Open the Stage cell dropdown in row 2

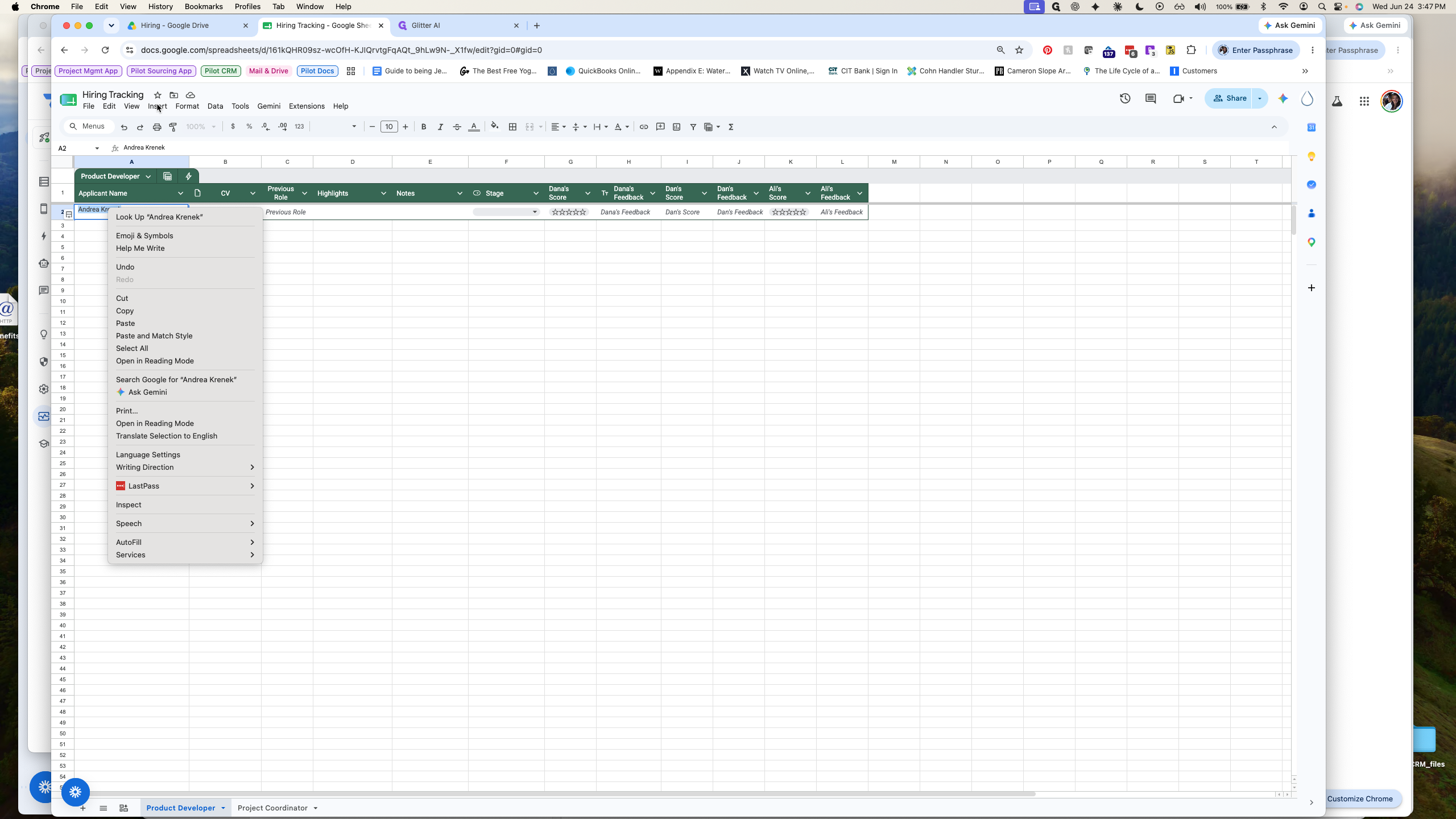coord(535,212)
